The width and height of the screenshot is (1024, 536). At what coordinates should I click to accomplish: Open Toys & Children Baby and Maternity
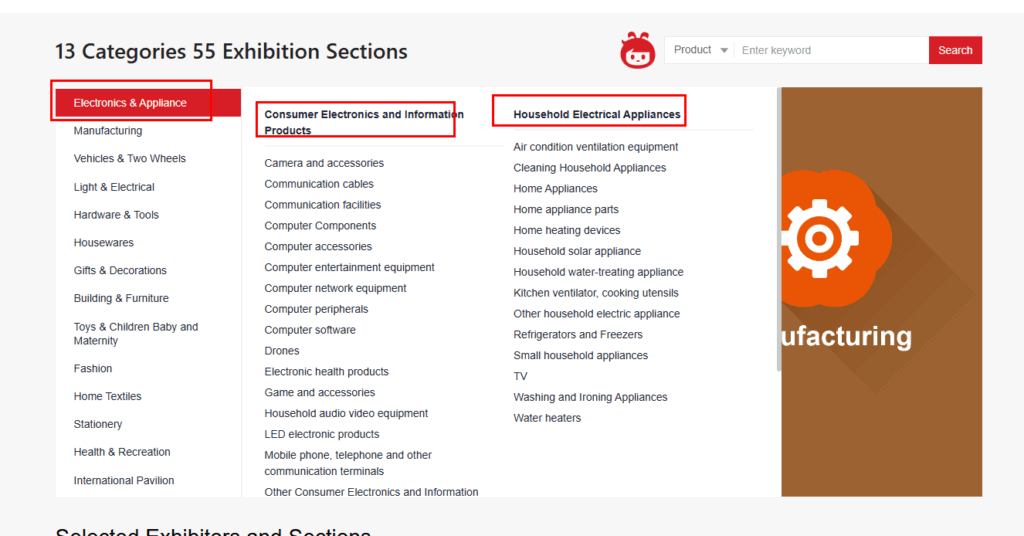(x=136, y=334)
